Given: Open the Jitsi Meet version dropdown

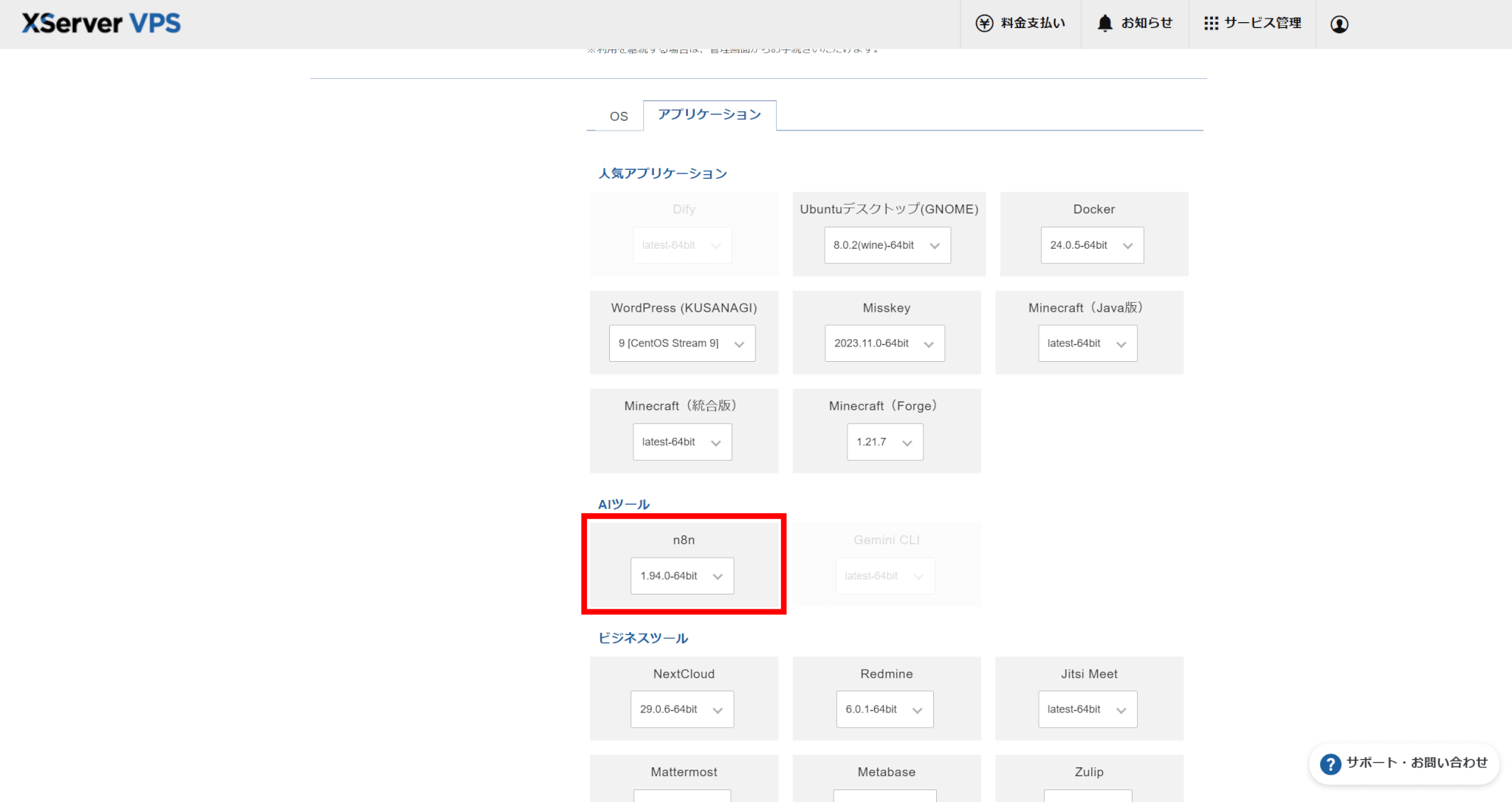Looking at the screenshot, I should tap(1087, 709).
